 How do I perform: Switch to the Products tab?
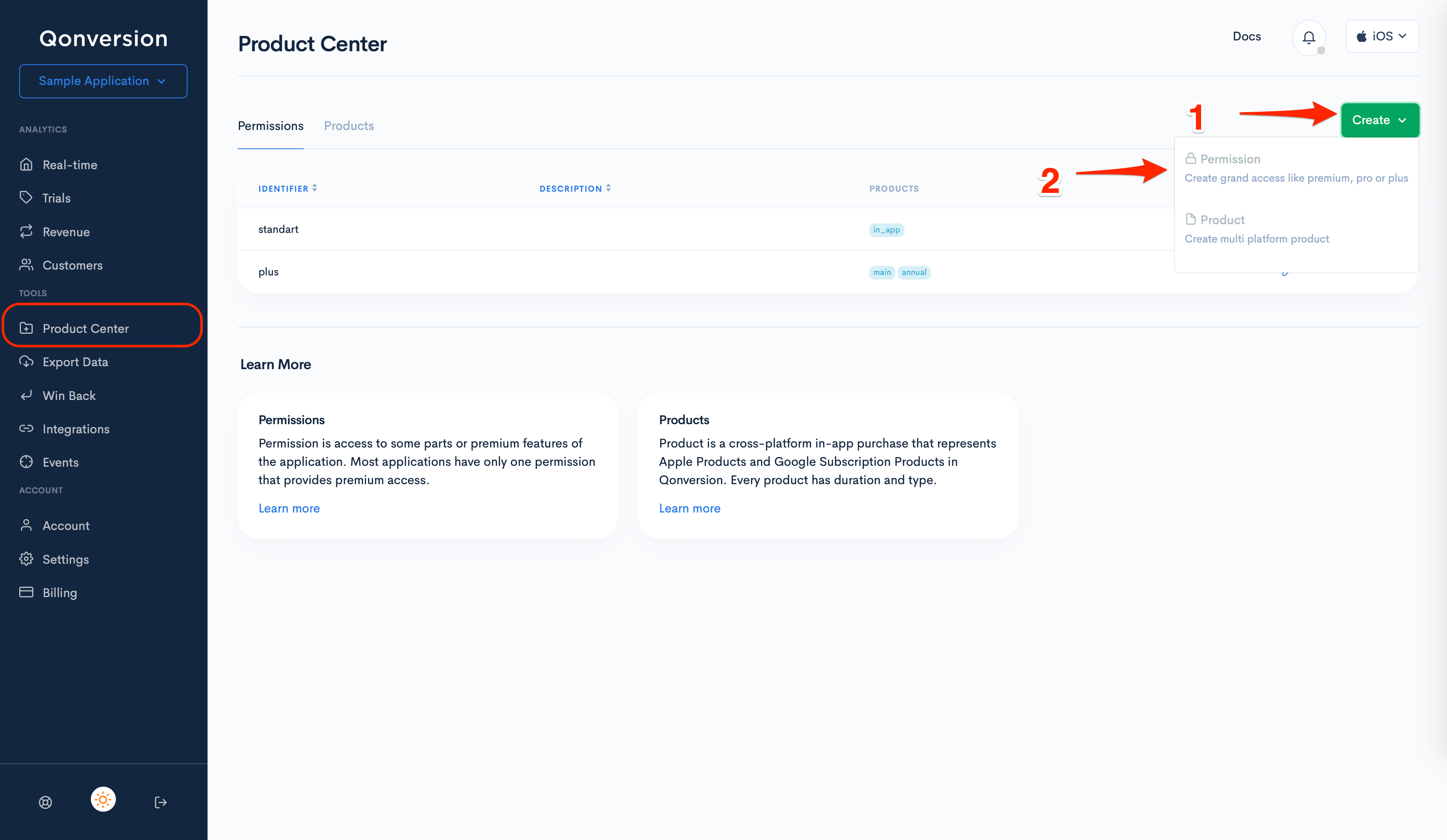[348, 126]
